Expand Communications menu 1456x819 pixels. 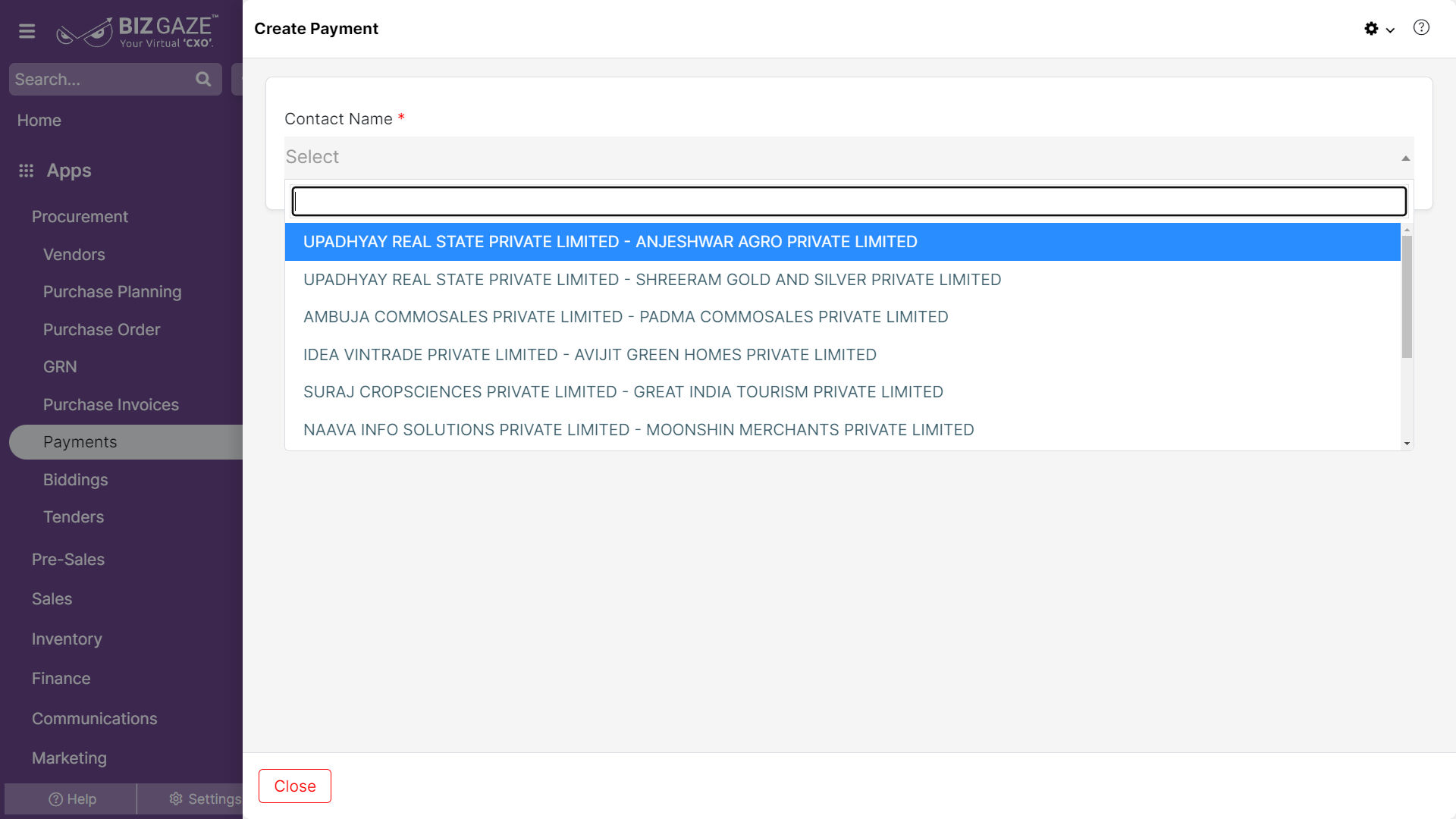pos(94,719)
